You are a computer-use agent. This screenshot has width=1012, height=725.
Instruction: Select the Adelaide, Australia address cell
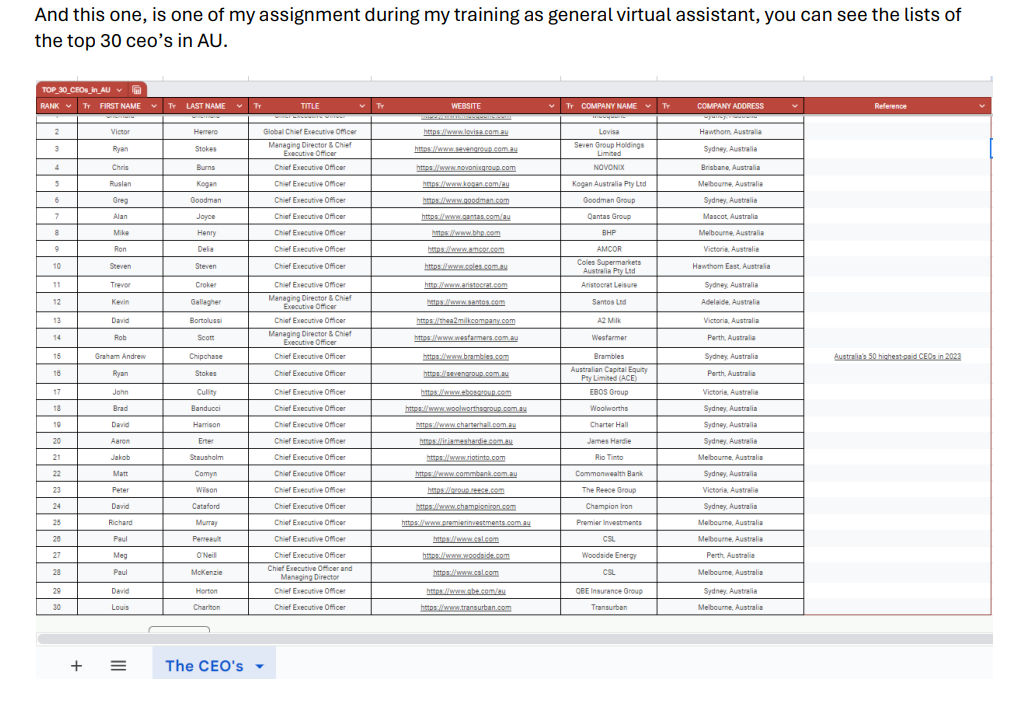(x=731, y=302)
